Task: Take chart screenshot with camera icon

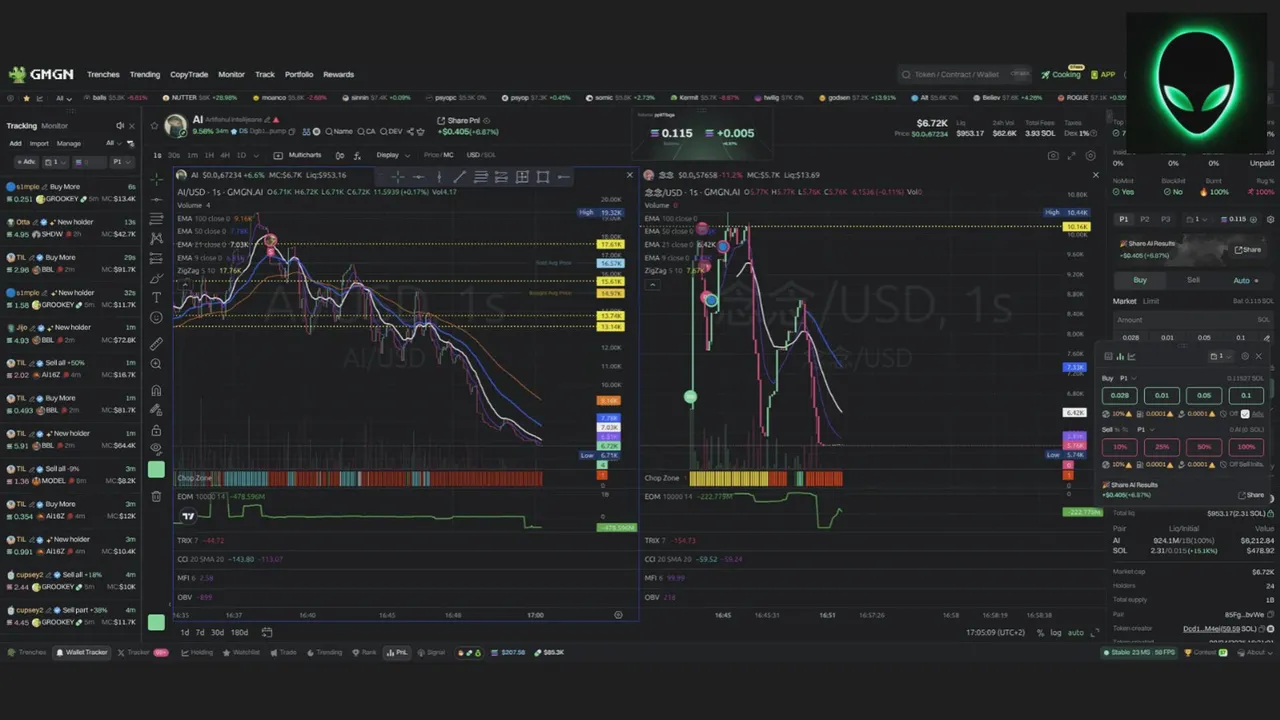Action: click(1053, 155)
